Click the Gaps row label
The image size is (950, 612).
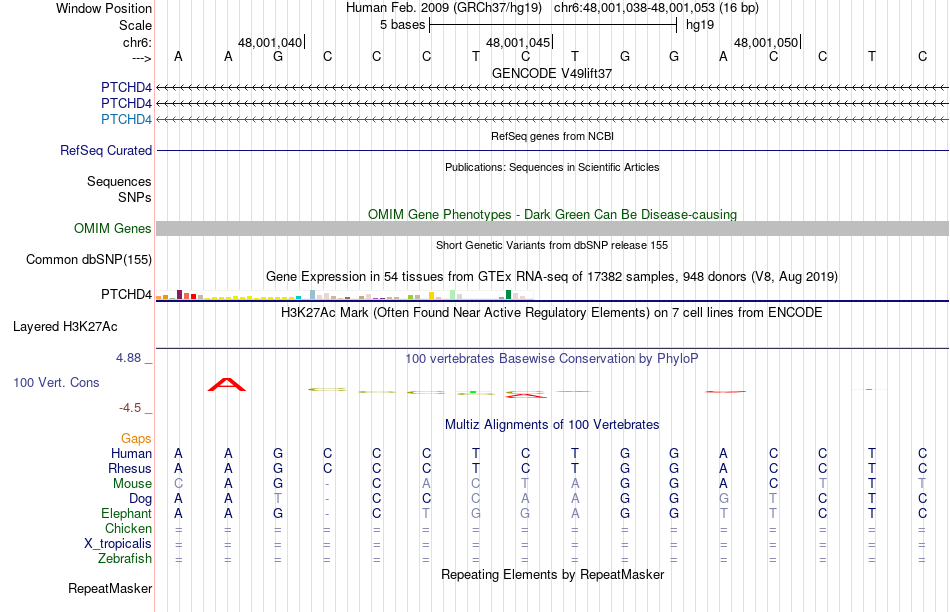coord(136,438)
